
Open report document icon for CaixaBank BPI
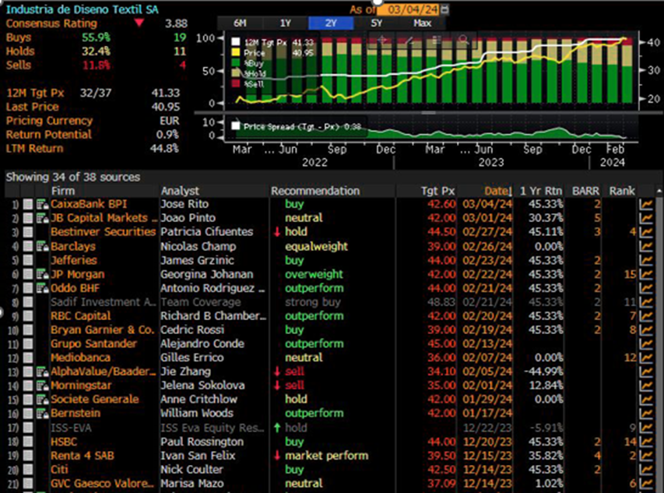tap(42, 205)
